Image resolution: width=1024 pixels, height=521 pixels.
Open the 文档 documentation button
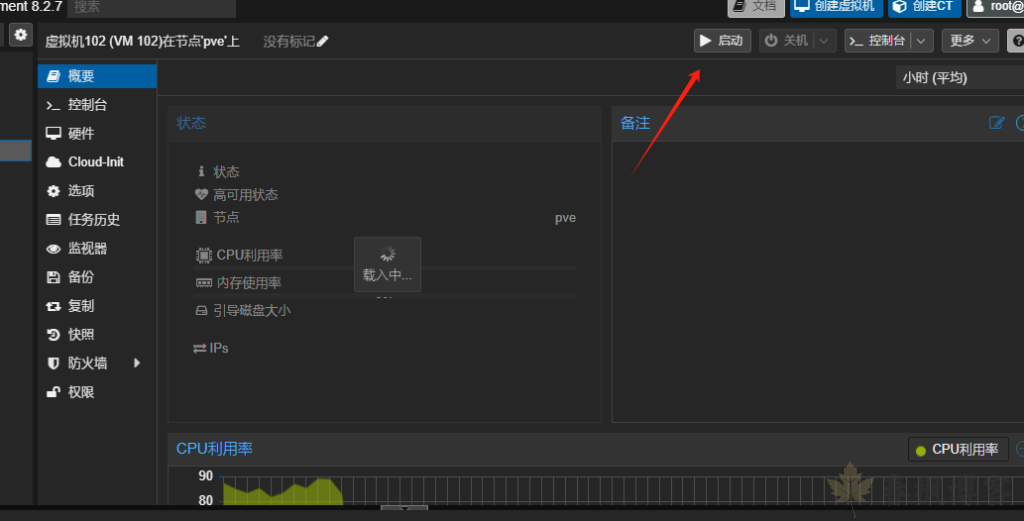(756, 7)
